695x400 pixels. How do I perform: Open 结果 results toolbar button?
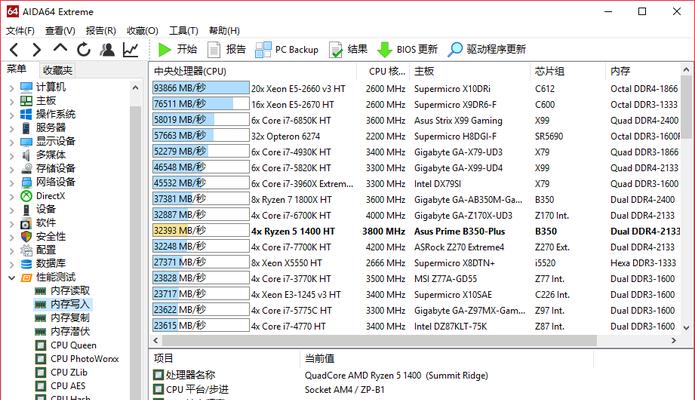(348, 49)
